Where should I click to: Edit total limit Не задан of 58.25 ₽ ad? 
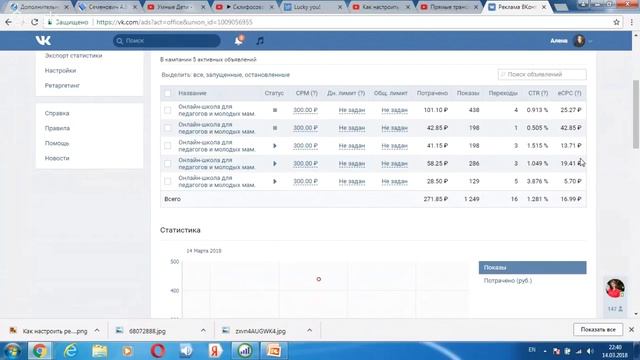[x=394, y=164]
